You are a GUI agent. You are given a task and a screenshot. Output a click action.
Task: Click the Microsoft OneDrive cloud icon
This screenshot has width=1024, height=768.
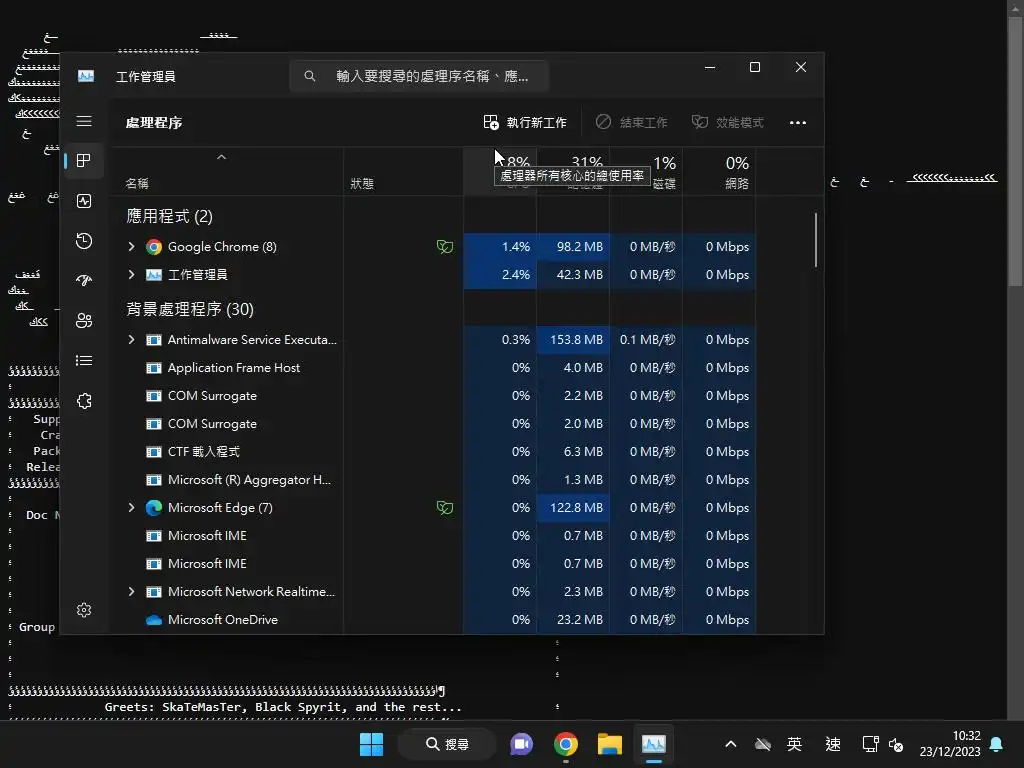pos(153,620)
